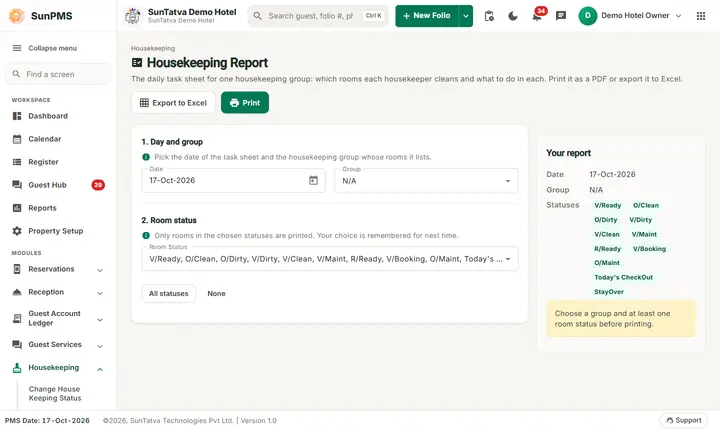Open the Dashboard menu item
Image resolution: width=720 pixels, height=430 pixels.
coord(58,116)
